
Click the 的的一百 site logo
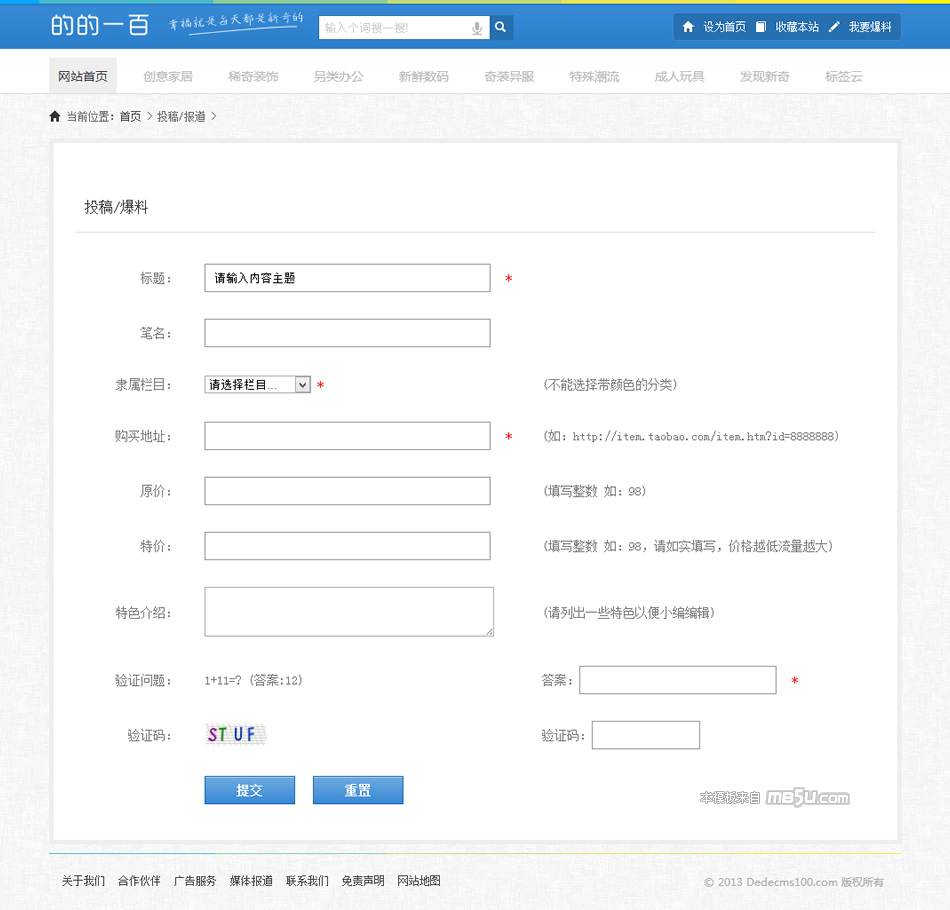coord(100,26)
